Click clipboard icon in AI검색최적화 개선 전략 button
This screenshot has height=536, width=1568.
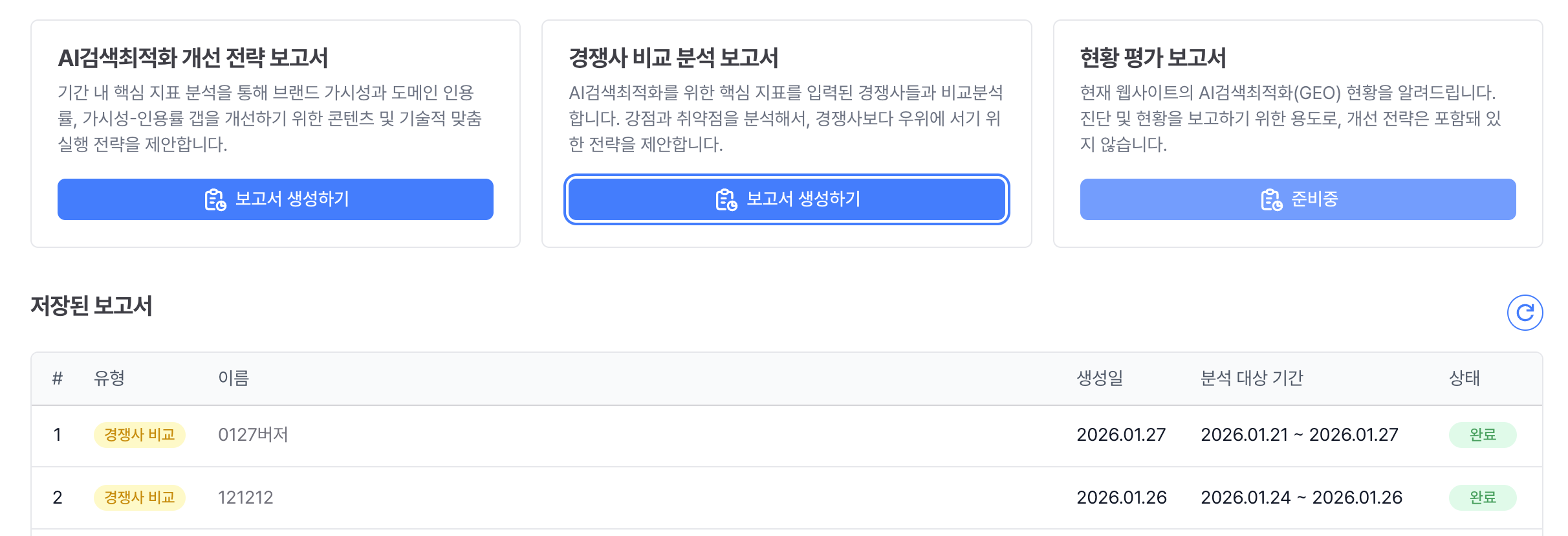215,200
